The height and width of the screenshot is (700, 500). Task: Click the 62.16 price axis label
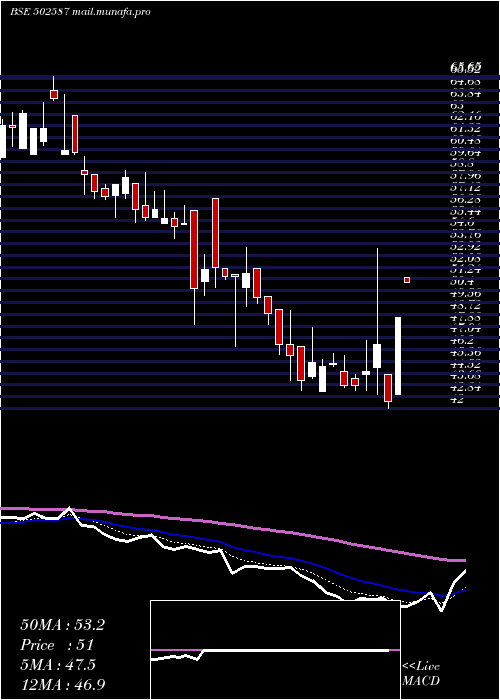coord(466,117)
